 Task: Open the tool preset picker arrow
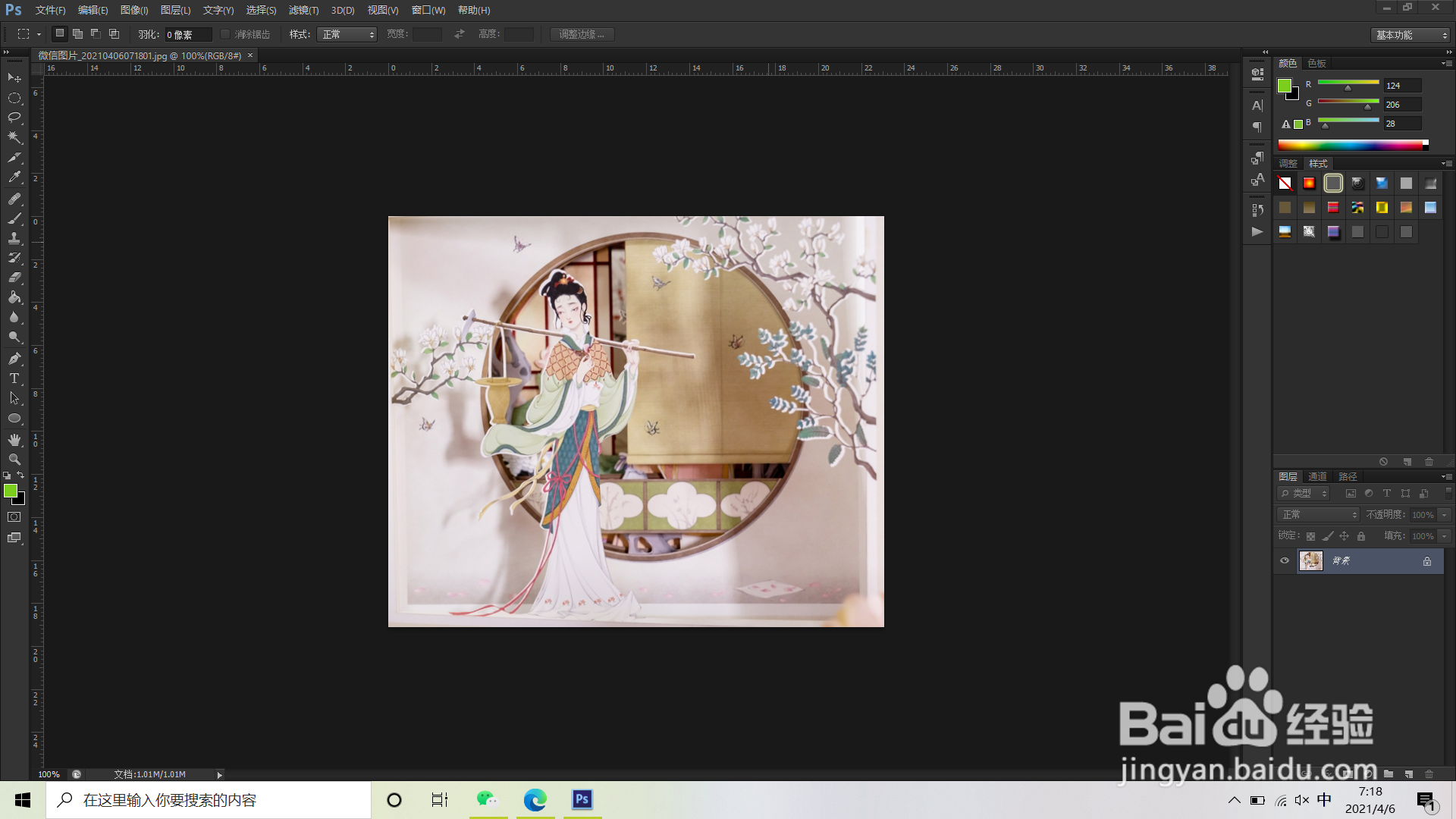click(x=39, y=34)
